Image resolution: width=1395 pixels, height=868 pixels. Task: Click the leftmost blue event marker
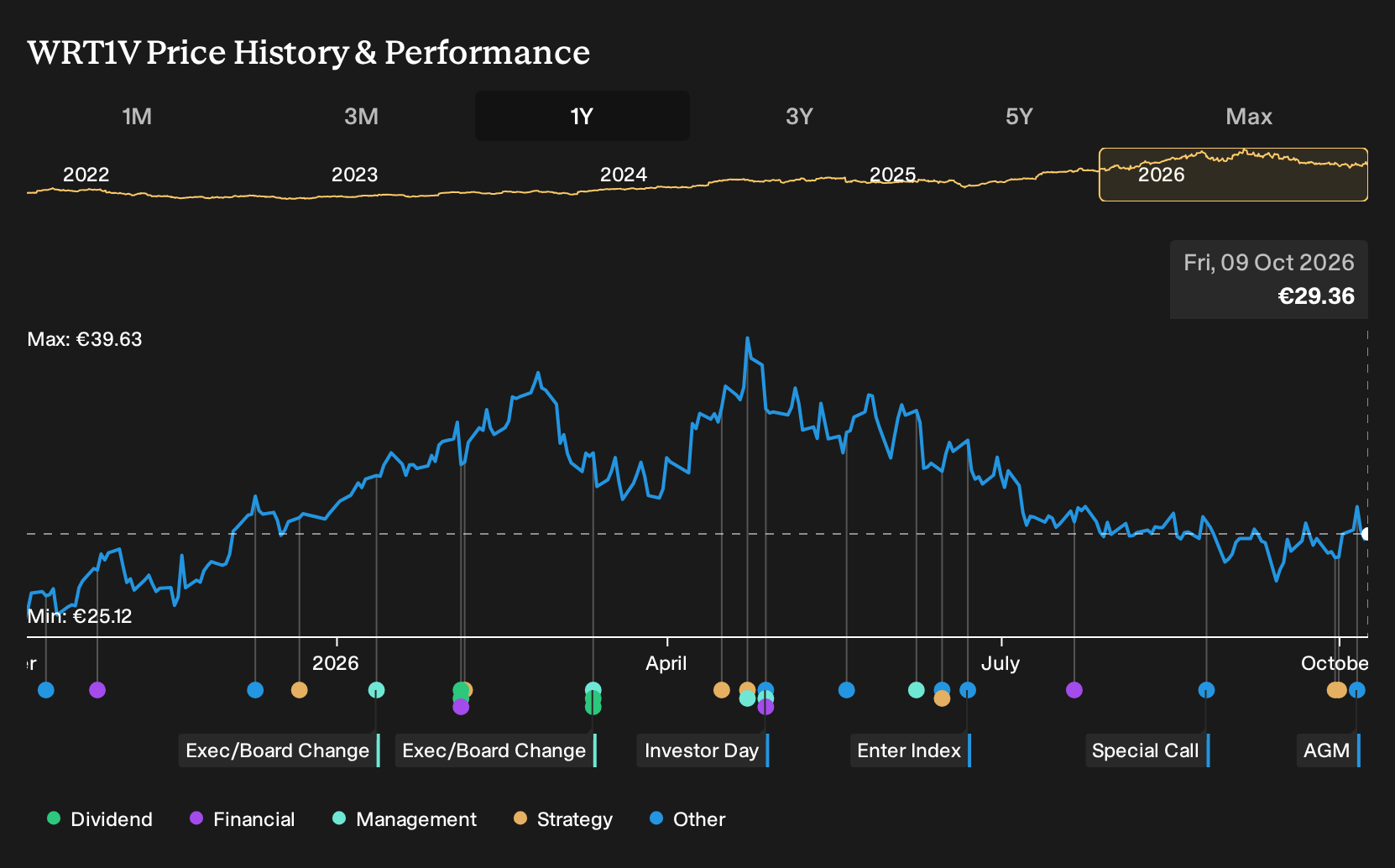(x=46, y=690)
